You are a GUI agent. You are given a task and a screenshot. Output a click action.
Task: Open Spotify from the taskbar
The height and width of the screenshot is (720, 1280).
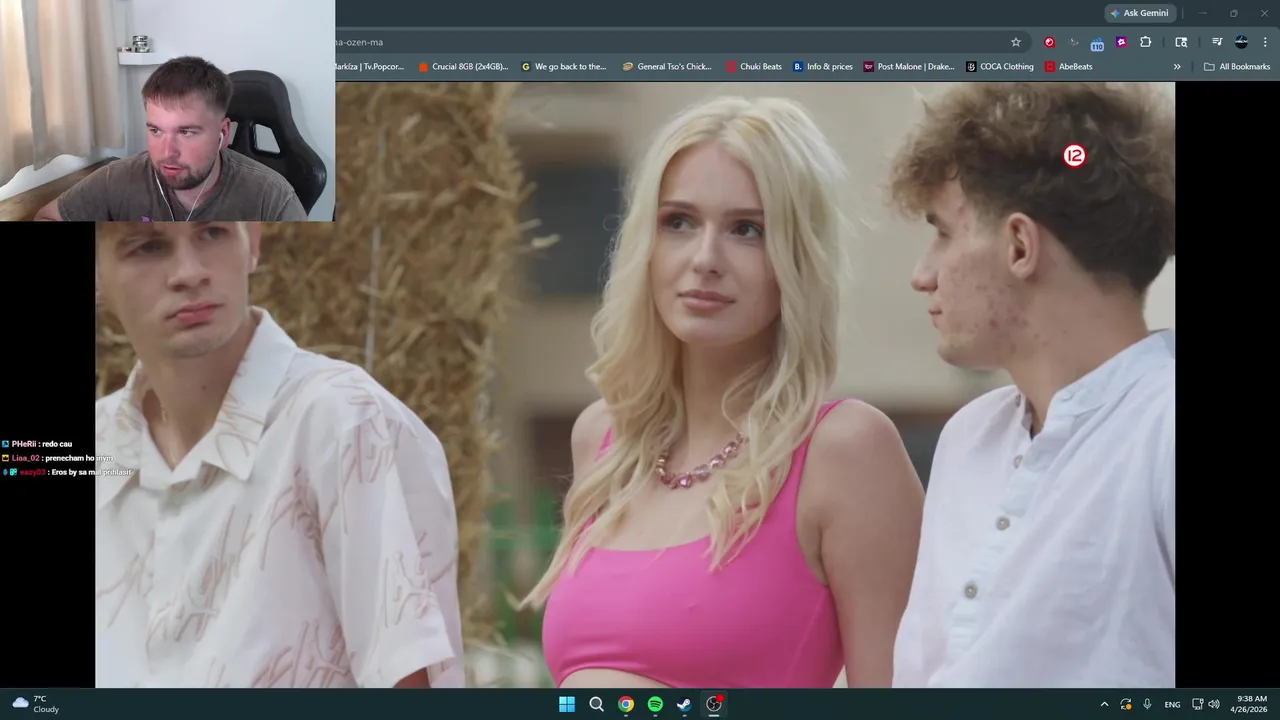[x=655, y=704]
